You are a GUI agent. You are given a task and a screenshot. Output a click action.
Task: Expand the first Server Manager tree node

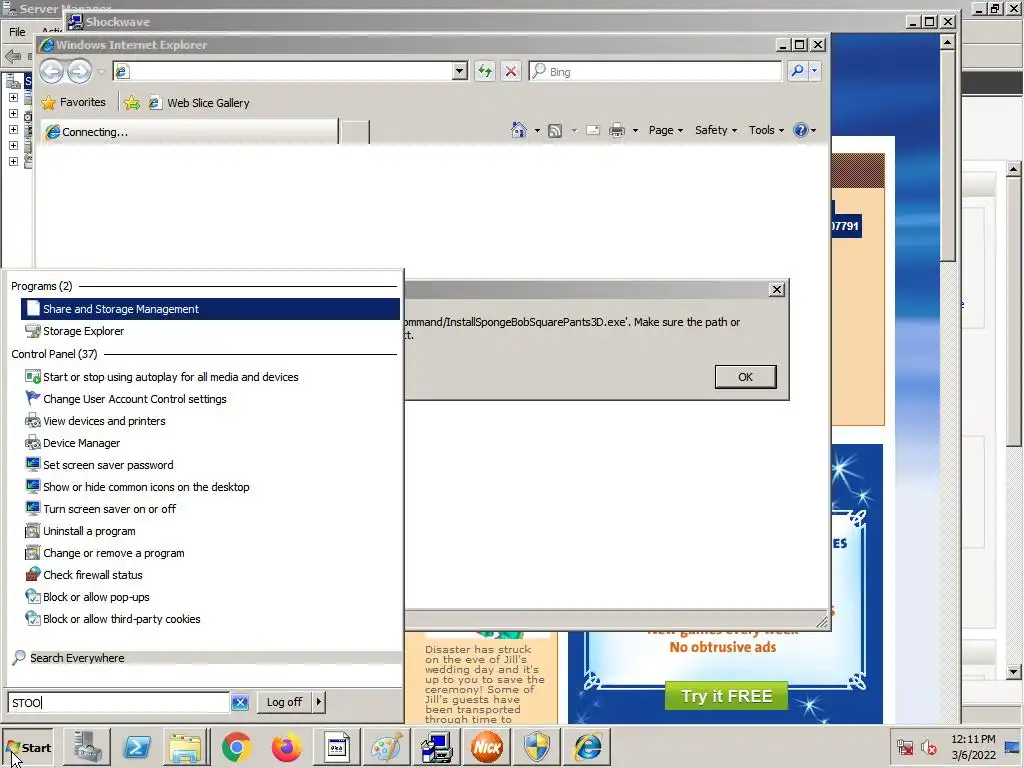[13, 97]
